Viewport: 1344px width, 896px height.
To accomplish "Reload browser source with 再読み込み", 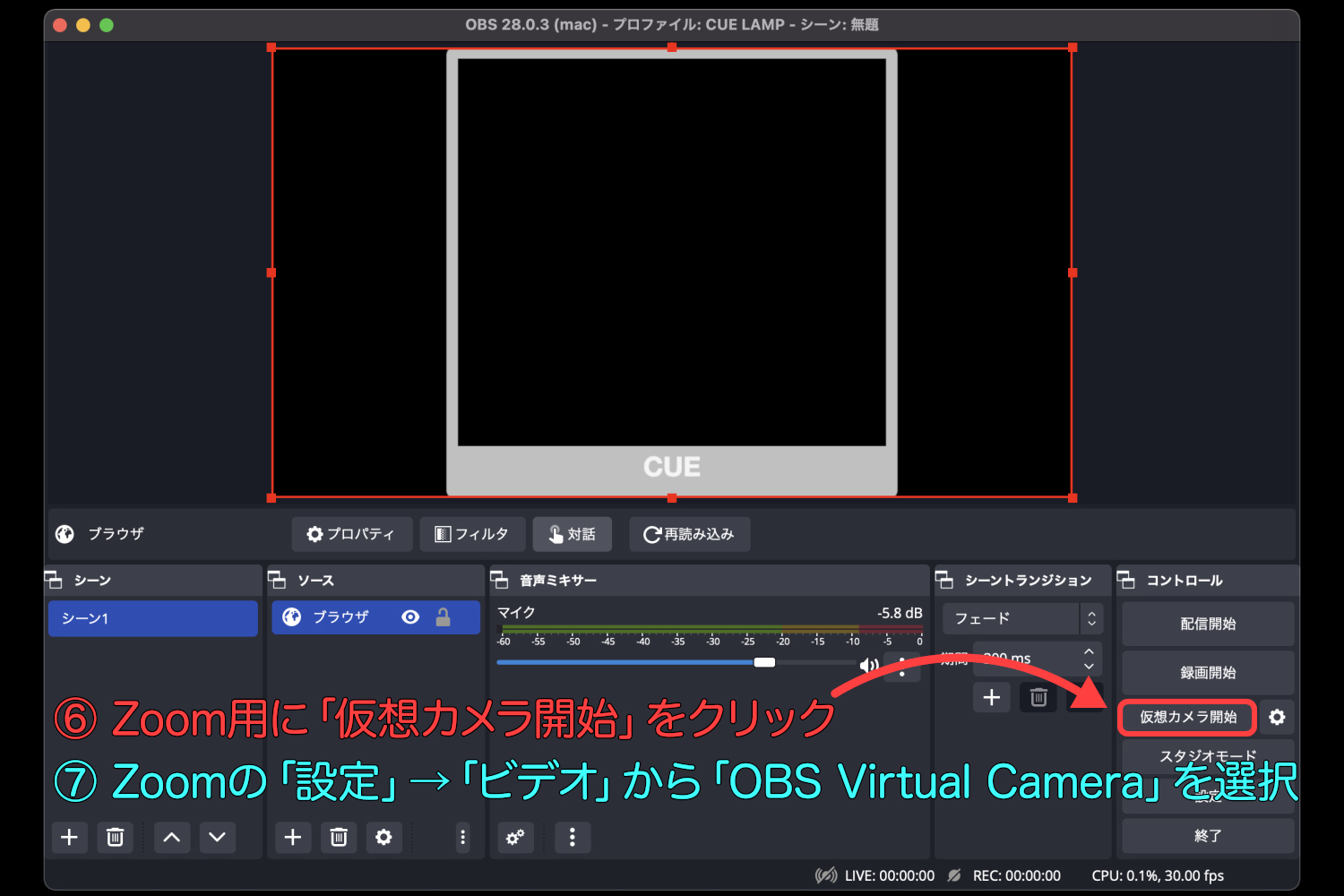I will click(689, 534).
